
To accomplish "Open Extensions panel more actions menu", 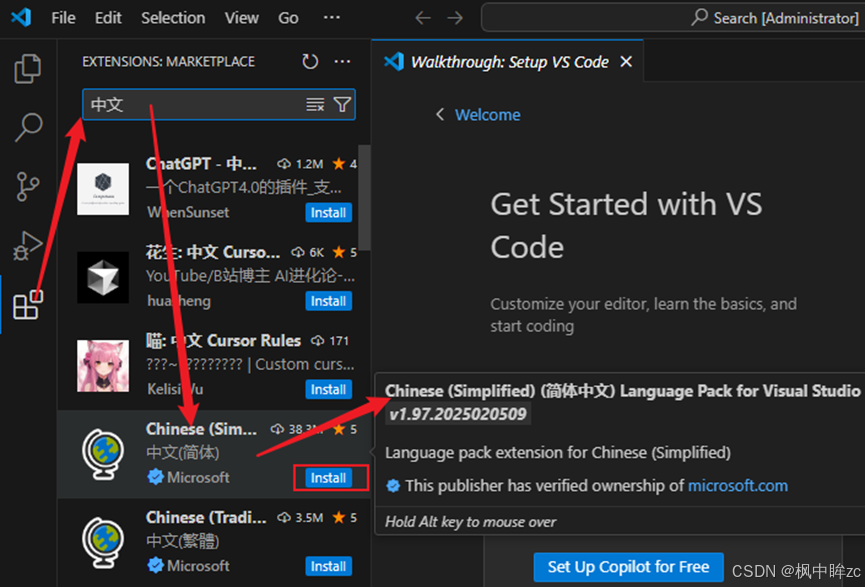I will pos(342,61).
